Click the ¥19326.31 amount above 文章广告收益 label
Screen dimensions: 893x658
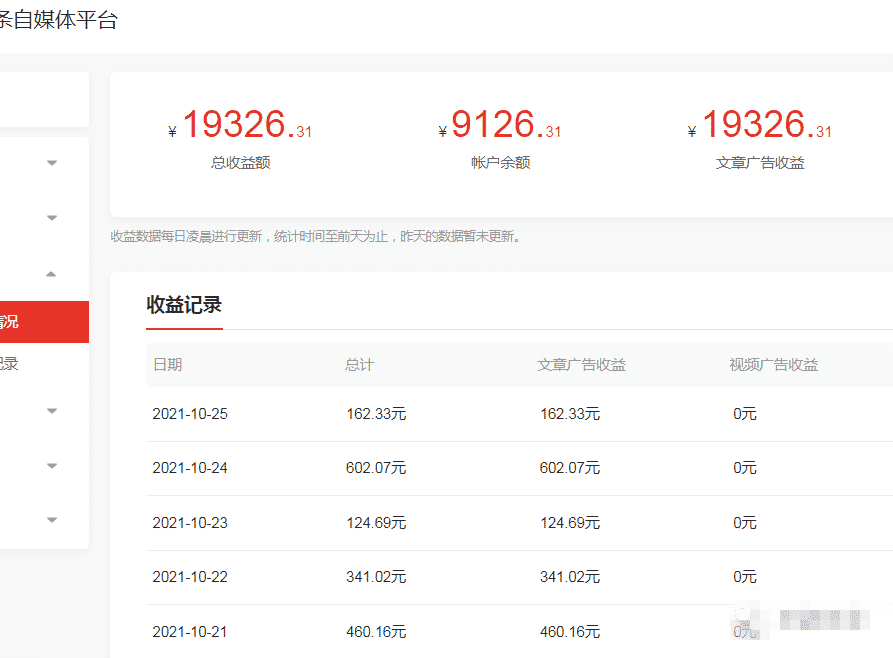click(760, 124)
